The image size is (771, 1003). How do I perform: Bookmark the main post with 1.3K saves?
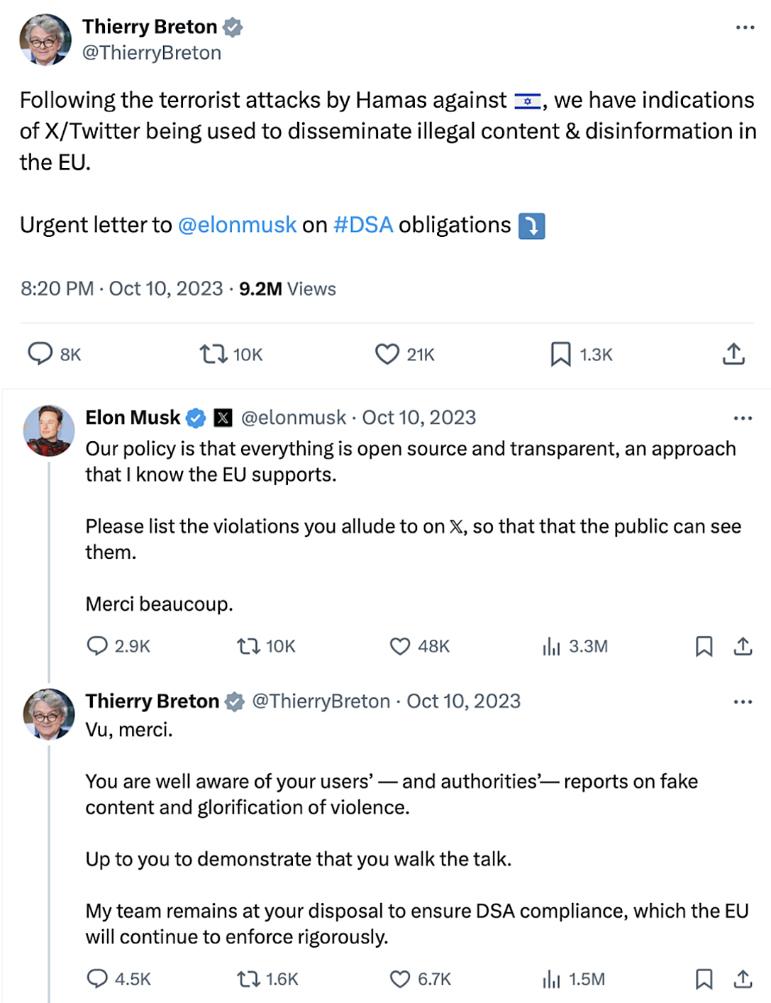coord(561,354)
